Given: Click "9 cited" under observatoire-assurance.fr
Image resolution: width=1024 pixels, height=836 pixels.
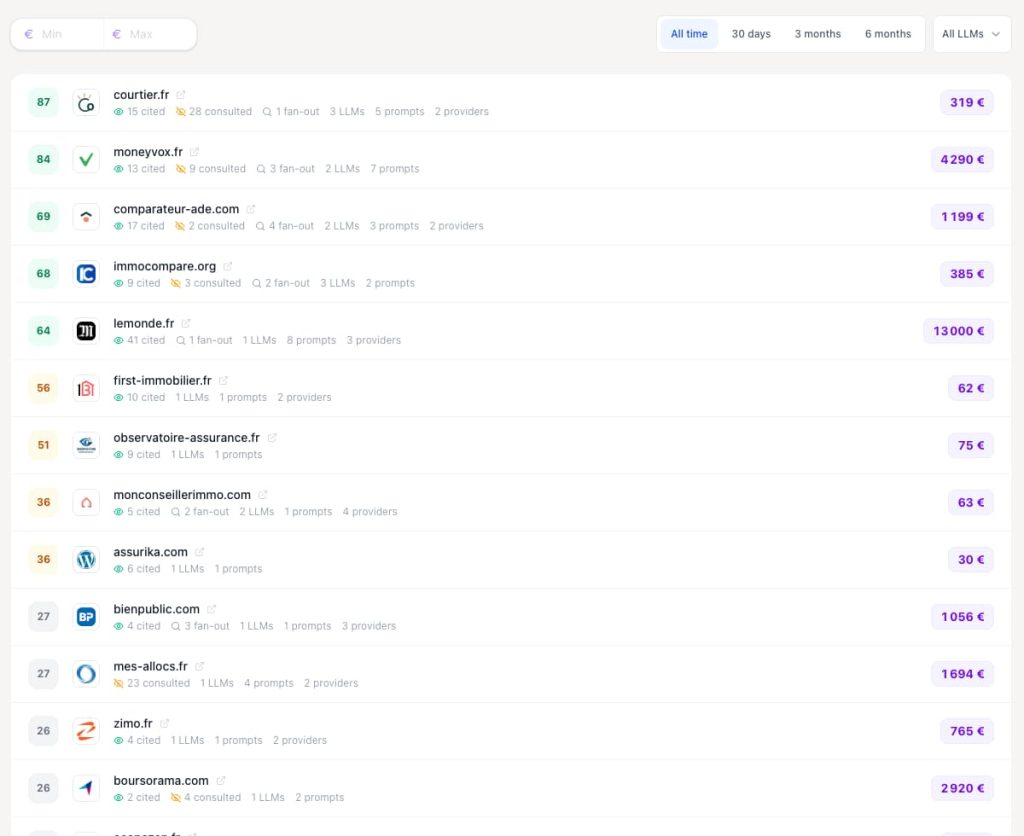Looking at the screenshot, I should 137,455.
